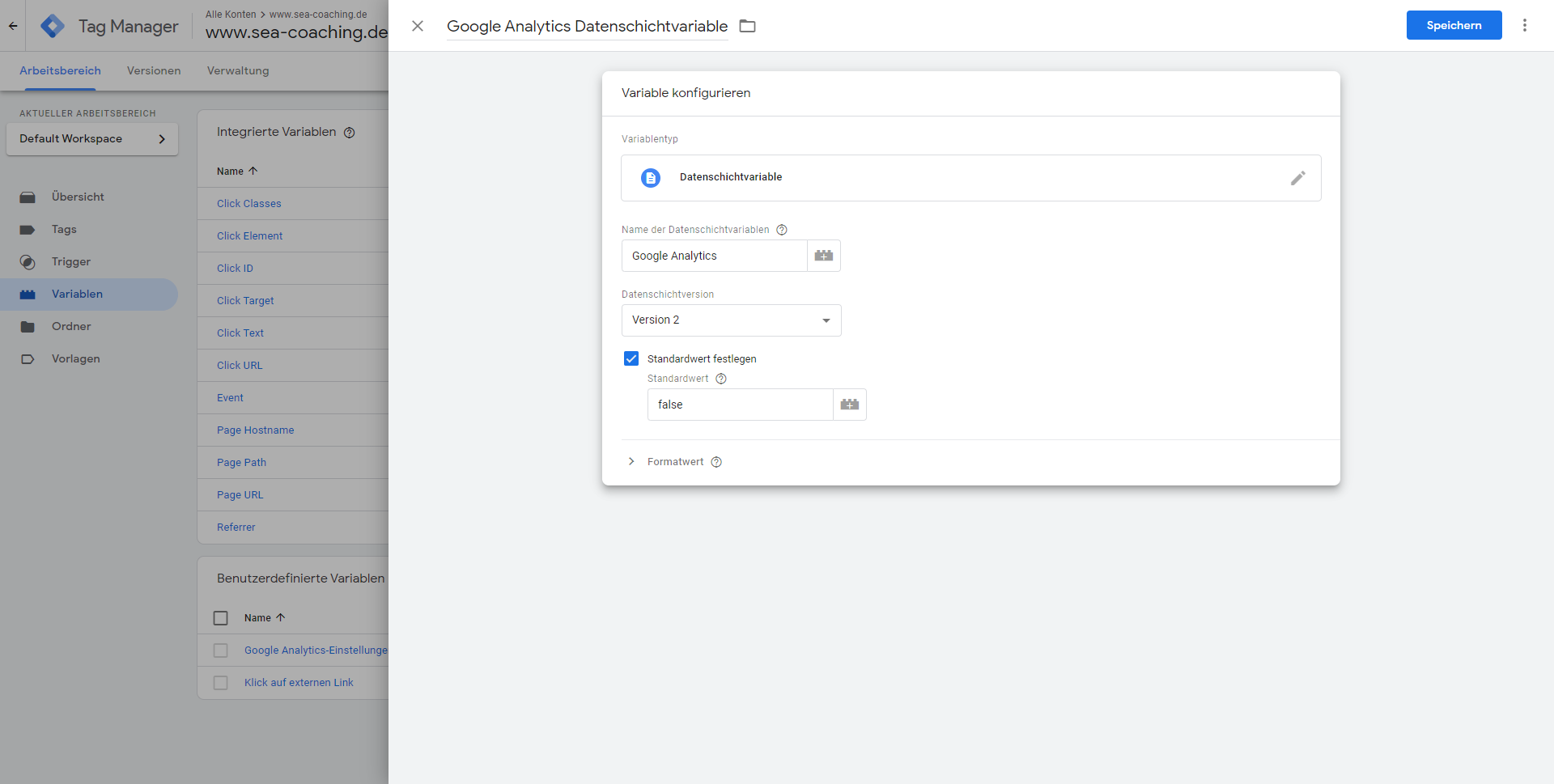Open help icon next to Integrierte Variablen
The height and width of the screenshot is (784, 1554).
[x=350, y=133]
